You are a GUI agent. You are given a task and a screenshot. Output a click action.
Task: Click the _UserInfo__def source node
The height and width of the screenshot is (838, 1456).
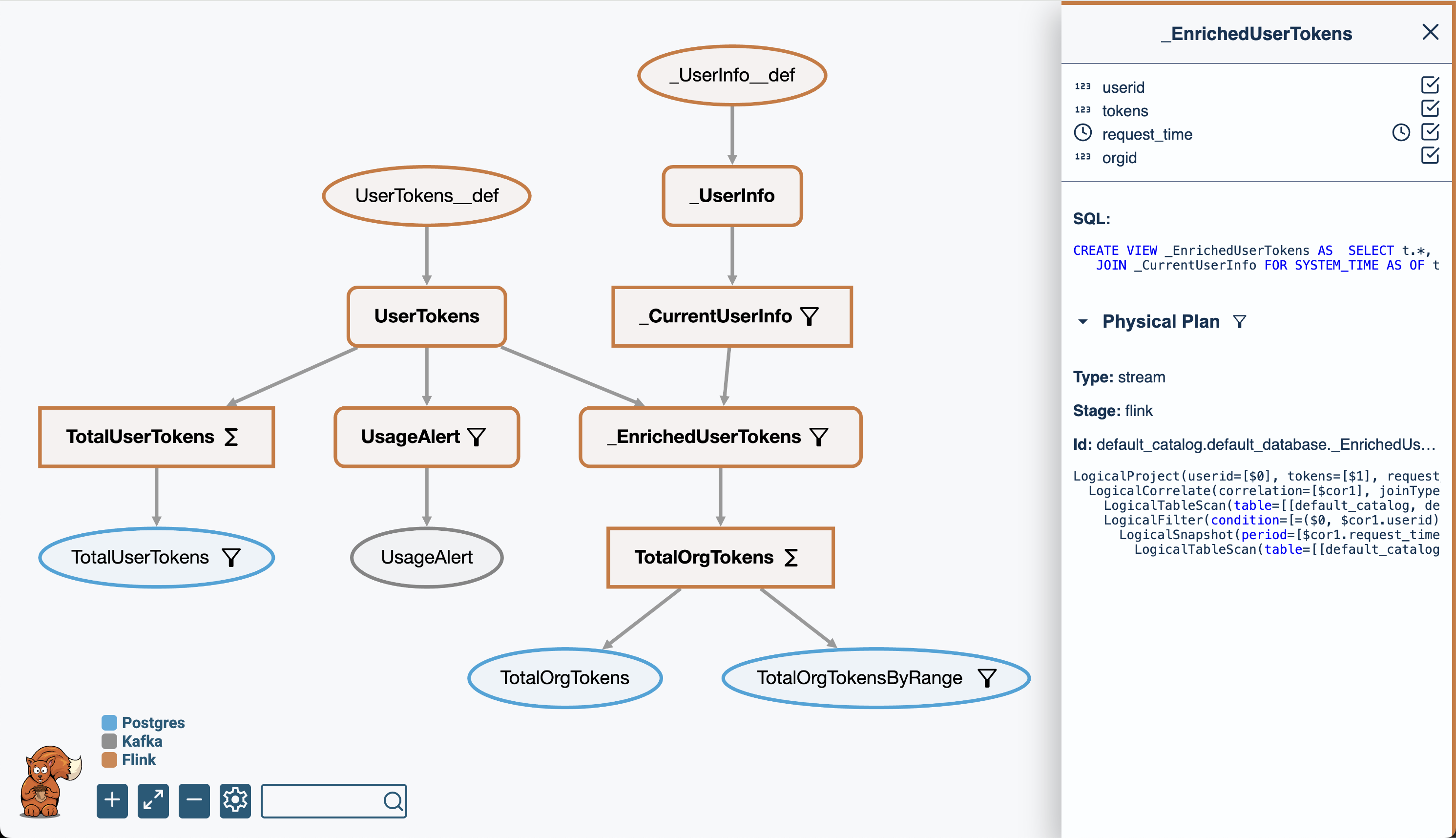point(732,75)
